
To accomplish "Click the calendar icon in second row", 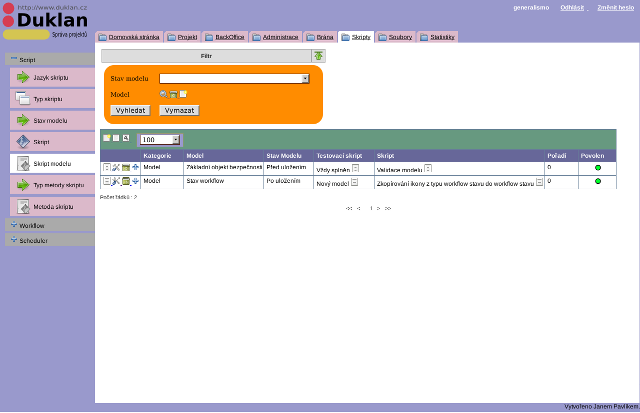I will pos(126,181).
